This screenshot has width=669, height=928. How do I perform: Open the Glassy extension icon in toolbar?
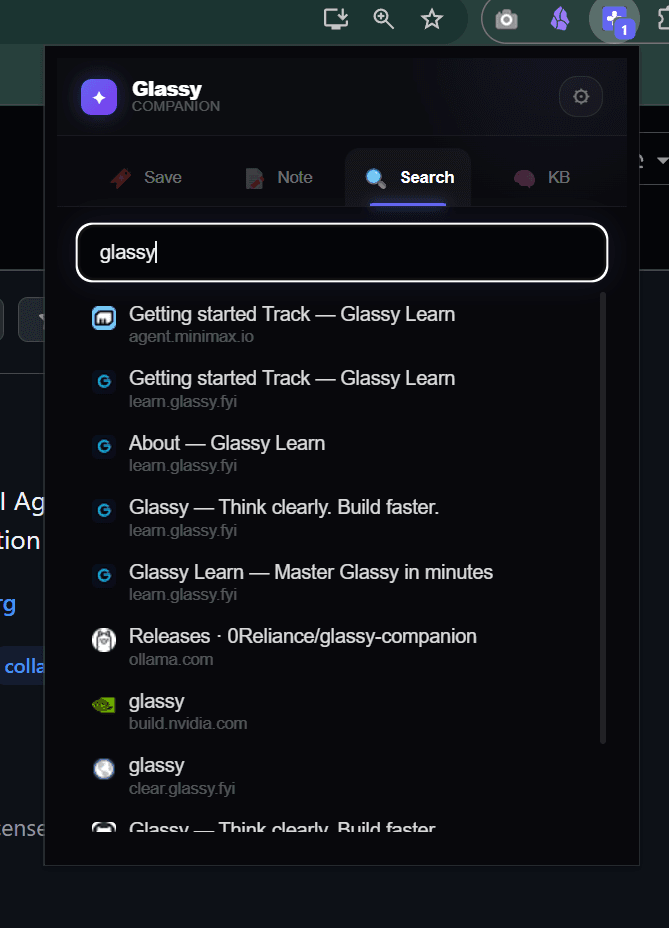(x=615, y=20)
